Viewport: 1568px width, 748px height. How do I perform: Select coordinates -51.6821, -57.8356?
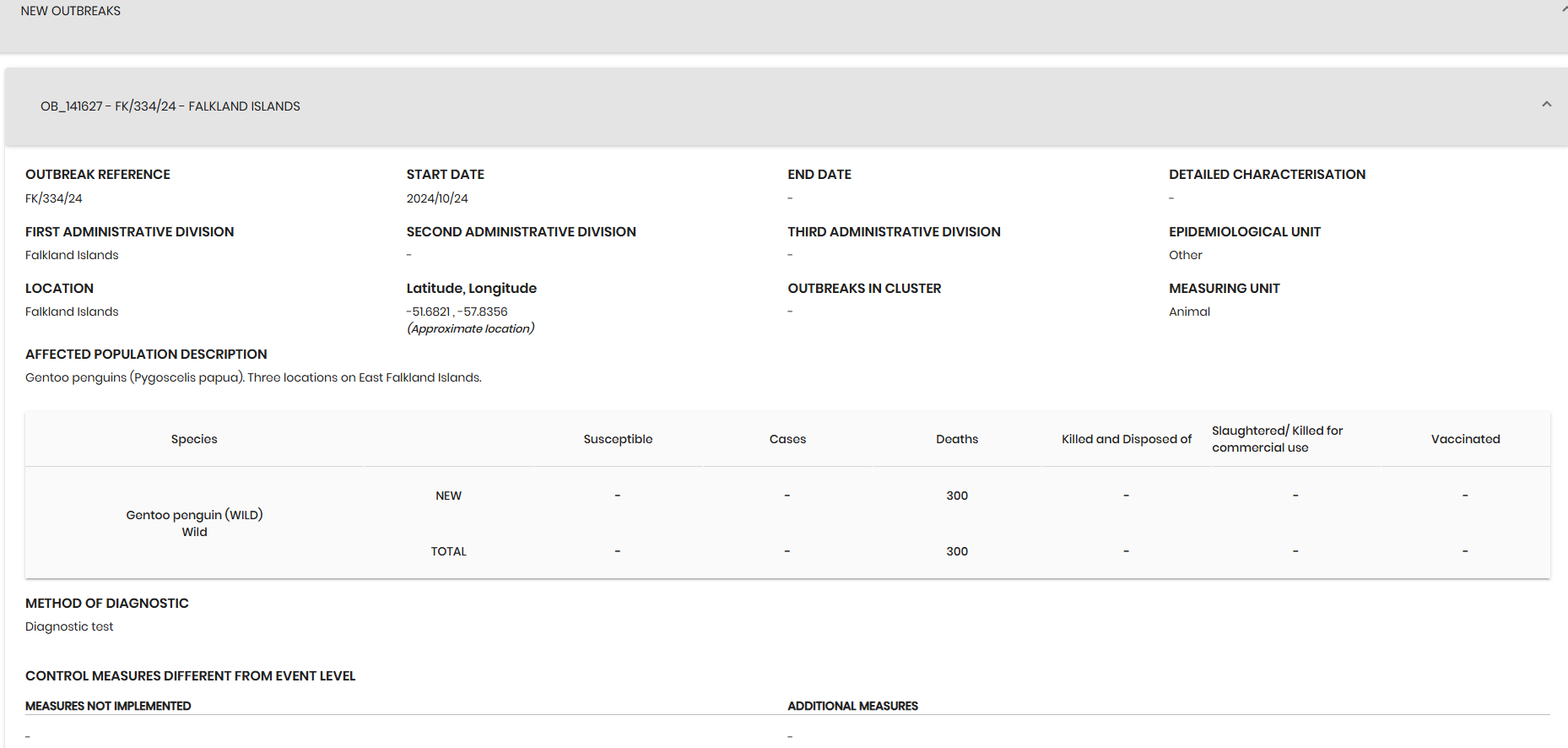457,312
